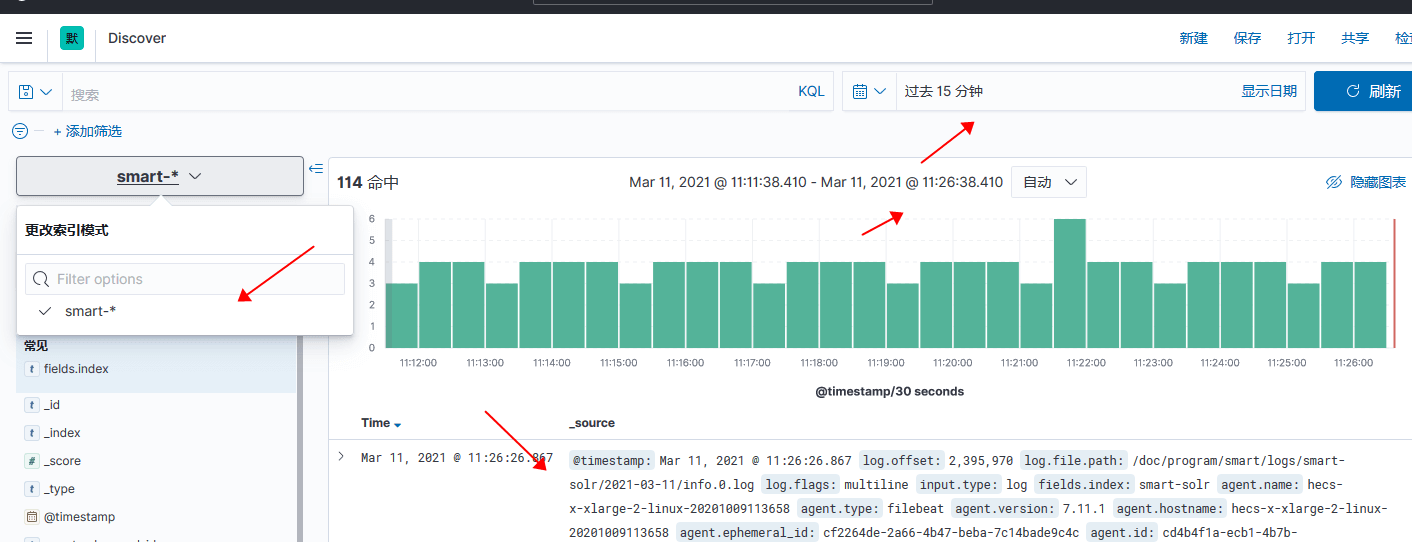Open the 共享 menu item
The height and width of the screenshot is (542, 1412).
coord(1355,38)
